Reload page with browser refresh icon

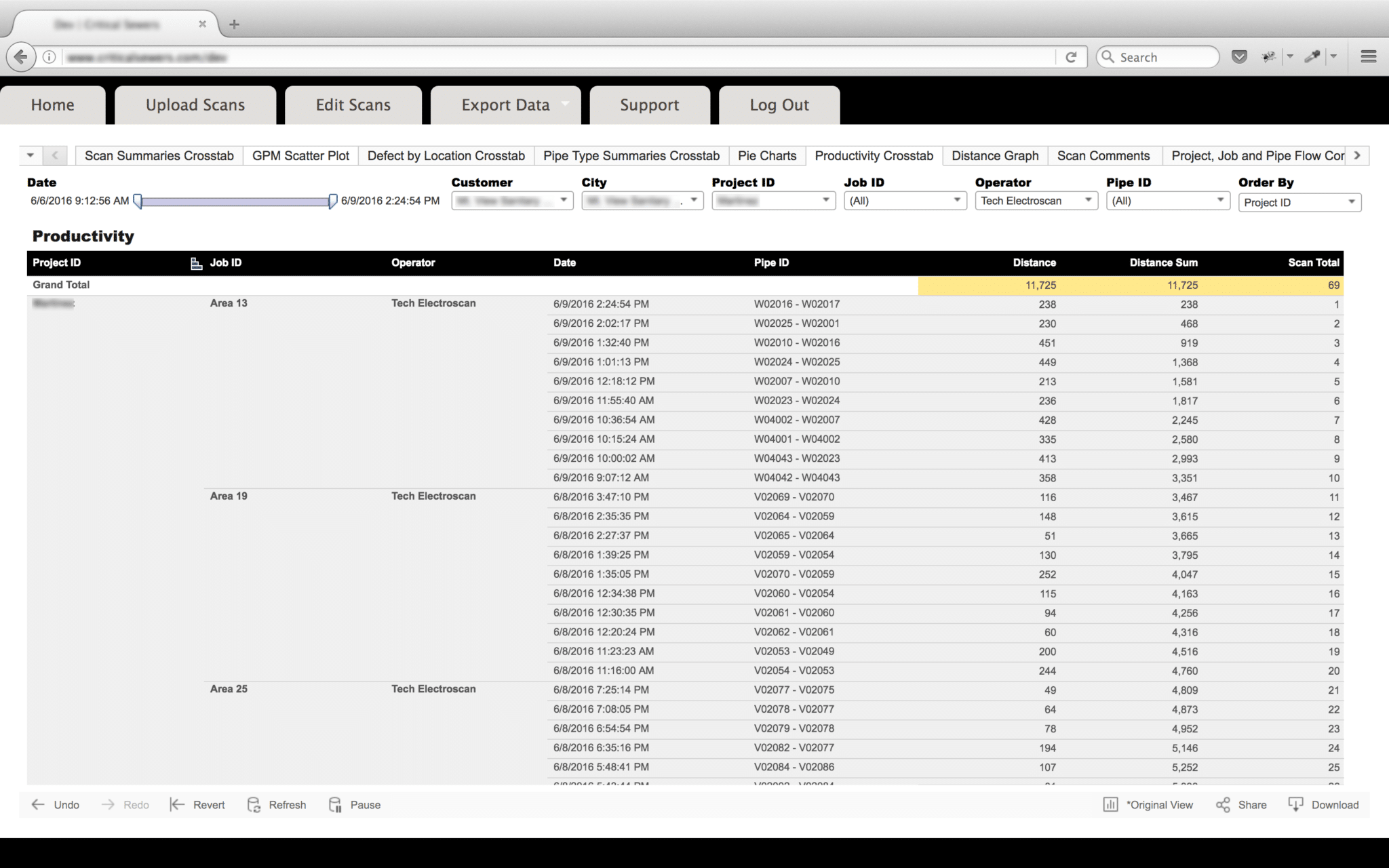tap(1071, 57)
